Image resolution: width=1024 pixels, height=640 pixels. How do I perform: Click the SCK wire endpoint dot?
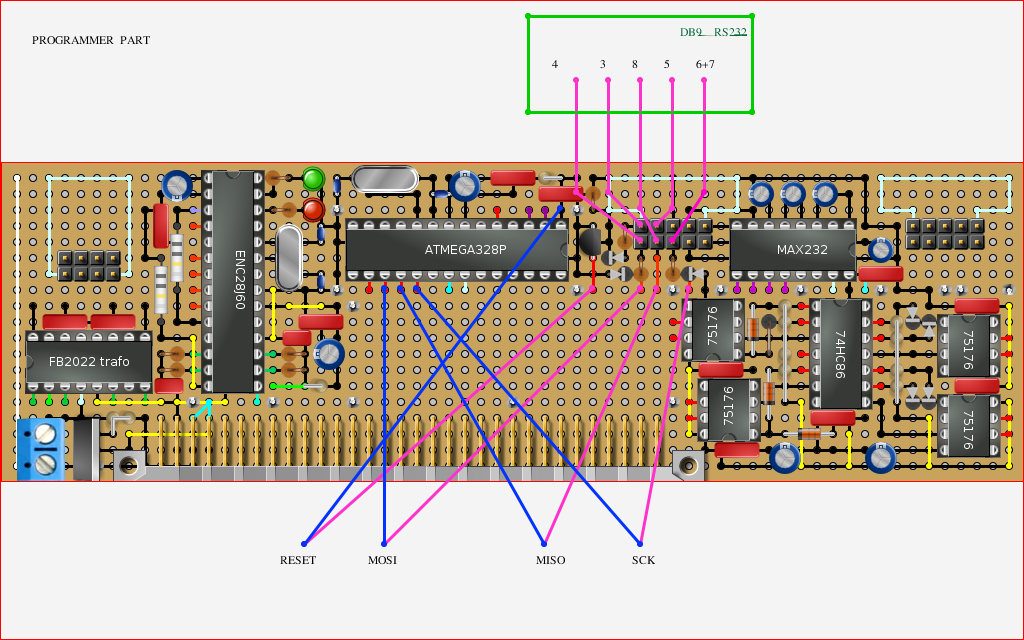click(640, 543)
